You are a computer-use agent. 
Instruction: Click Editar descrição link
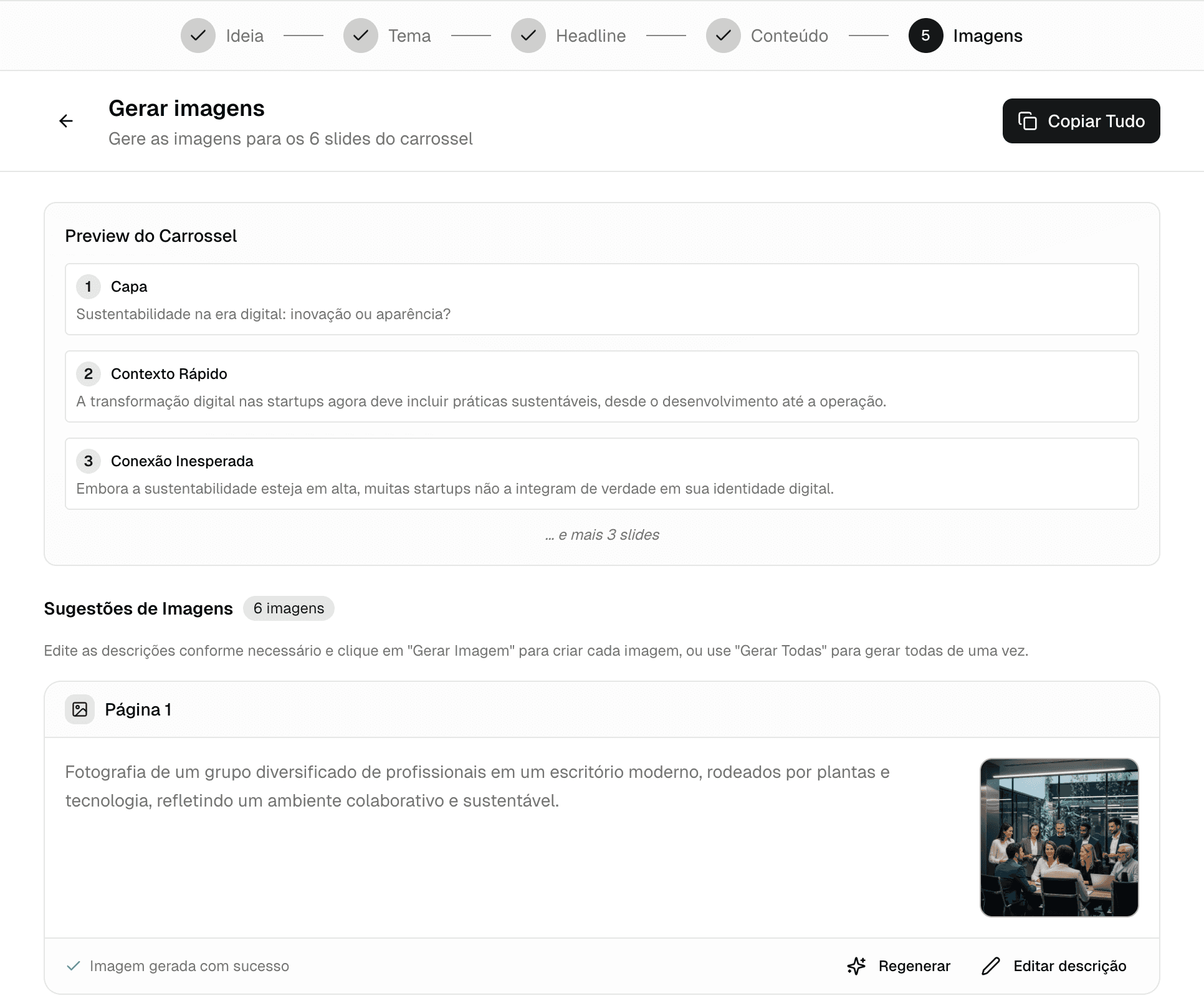[1069, 966]
